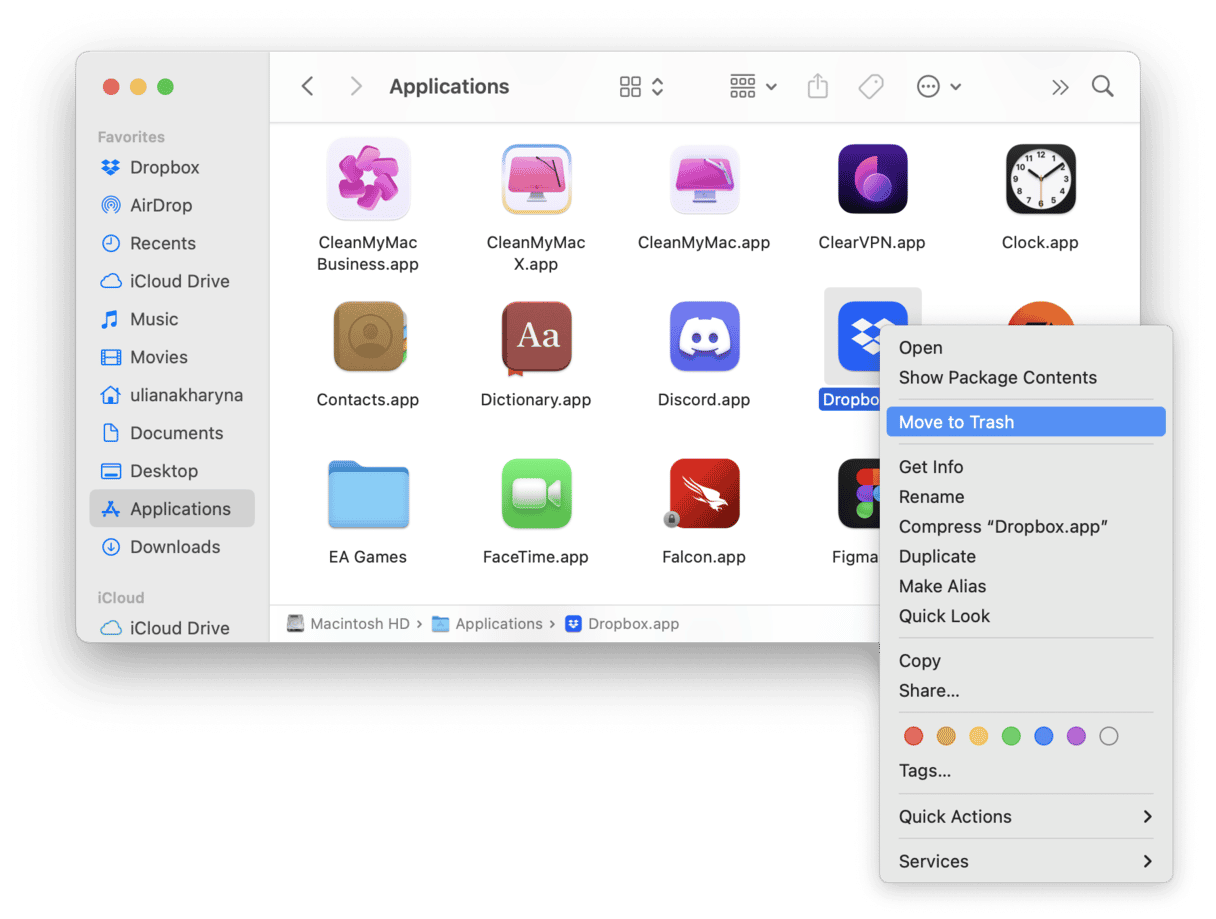
Task: Select the Clock.app icon
Action: 1040,180
